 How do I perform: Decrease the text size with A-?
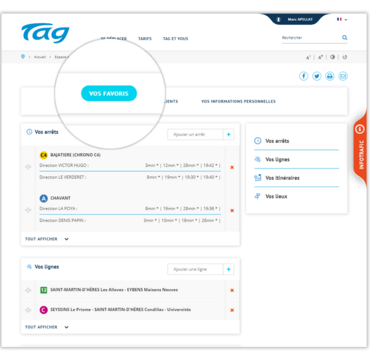(x=309, y=57)
